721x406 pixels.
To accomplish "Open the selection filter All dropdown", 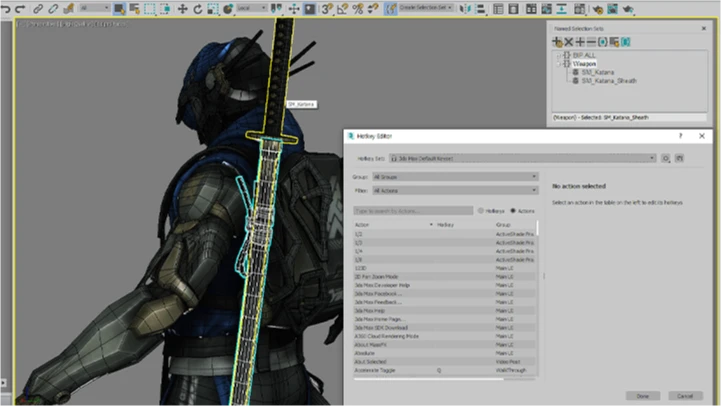I will 94,8.
